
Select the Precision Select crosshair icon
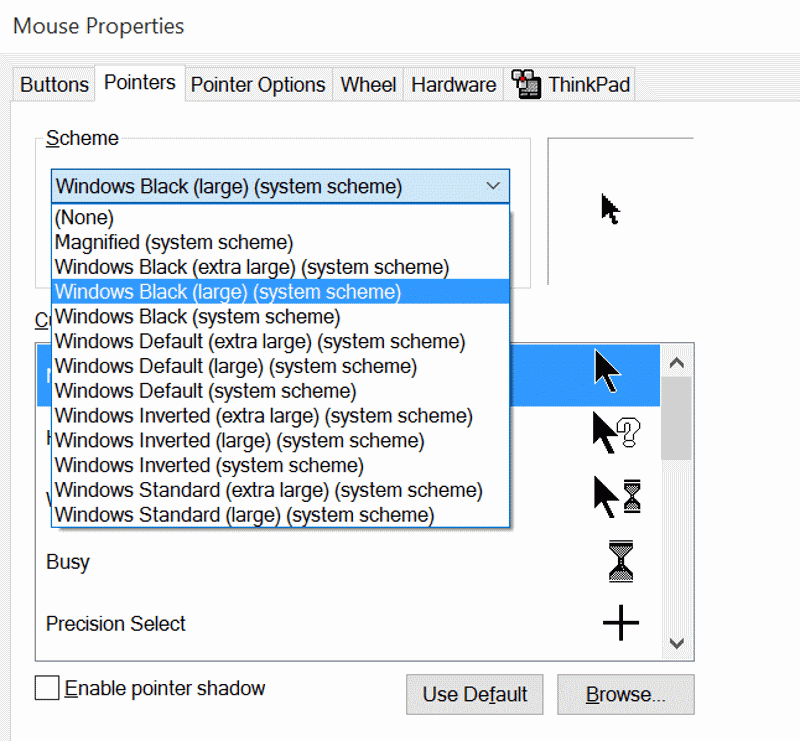621,623
